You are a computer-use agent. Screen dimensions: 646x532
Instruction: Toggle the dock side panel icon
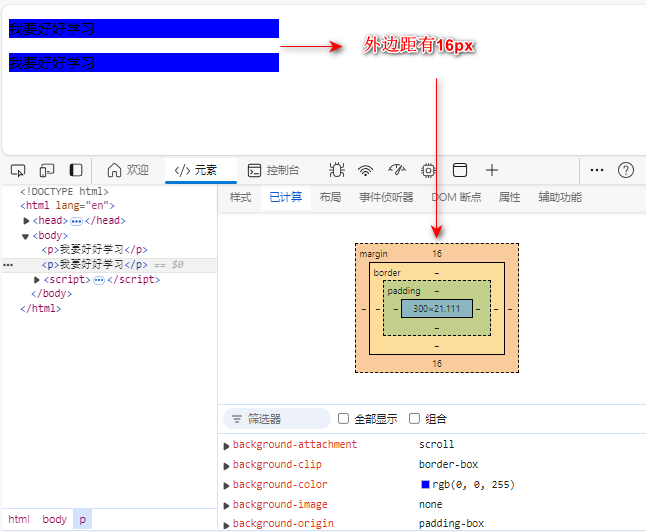(x=76, y=170)
